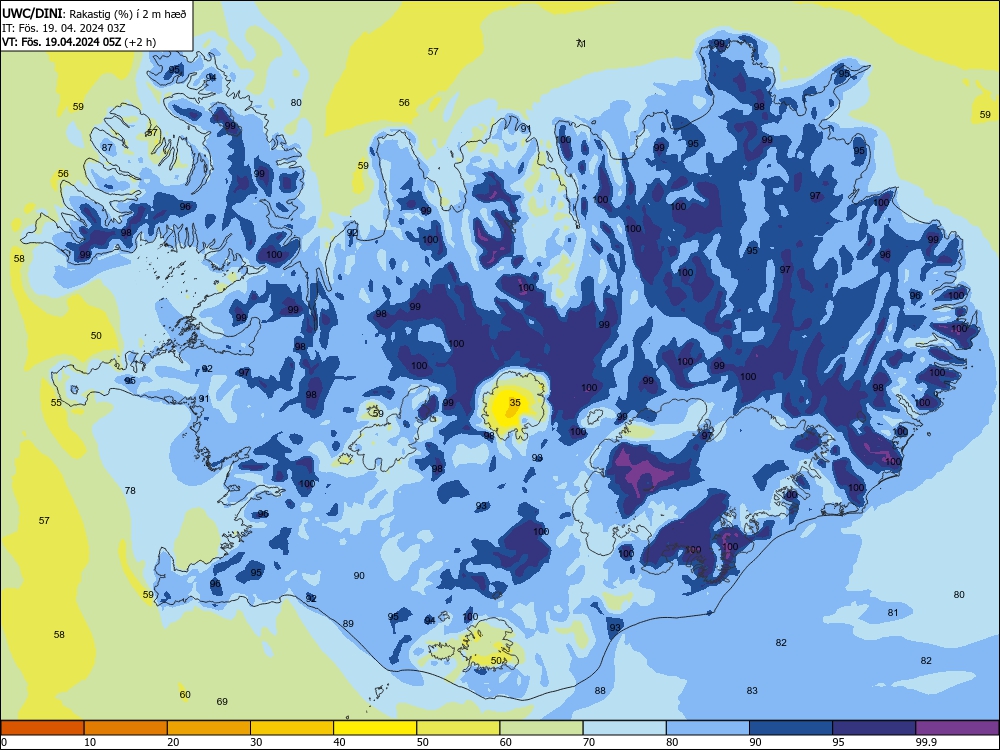Click the '81' humidity value on the map
The image size is (1000, 750).
click(893, 612)
